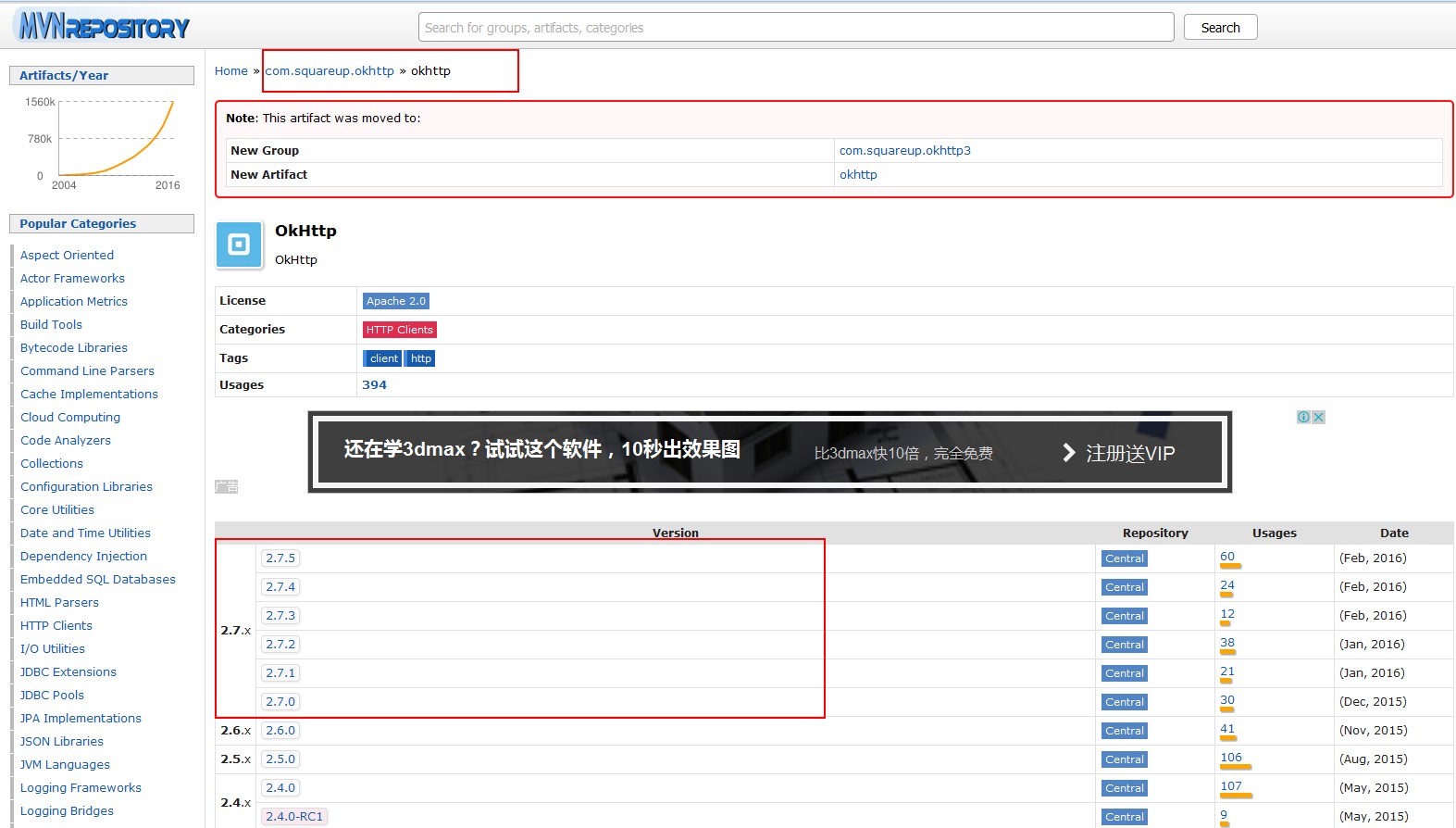1456x828 pixels.
Task: Open JDBC Pools category
Action: point(52,696)
